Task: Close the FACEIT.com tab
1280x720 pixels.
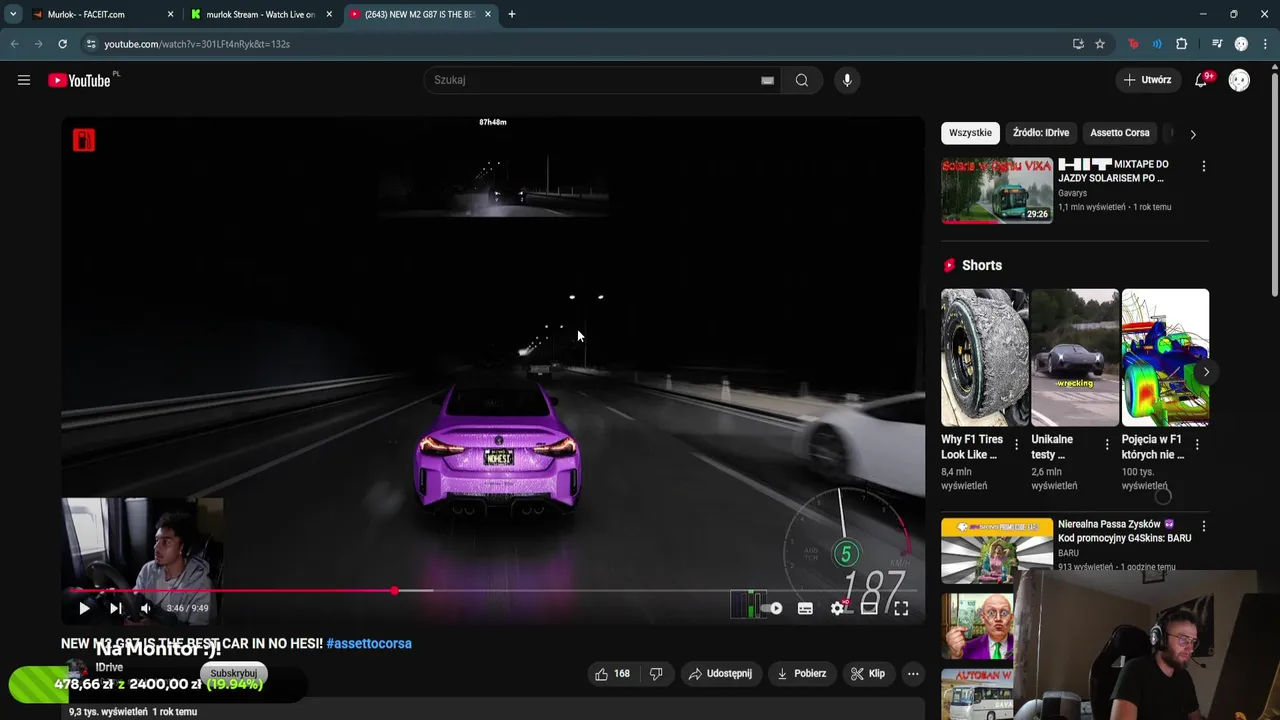Action: tap(170, 14)
